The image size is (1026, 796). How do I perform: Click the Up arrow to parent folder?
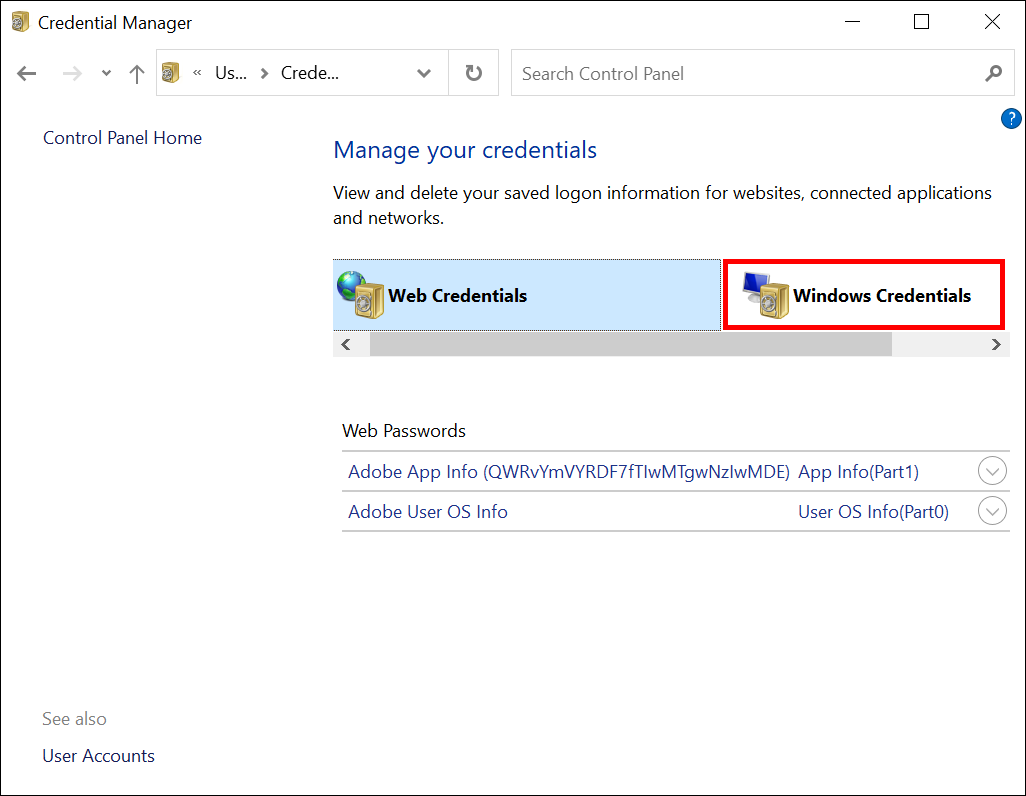[x=137, y=74]
